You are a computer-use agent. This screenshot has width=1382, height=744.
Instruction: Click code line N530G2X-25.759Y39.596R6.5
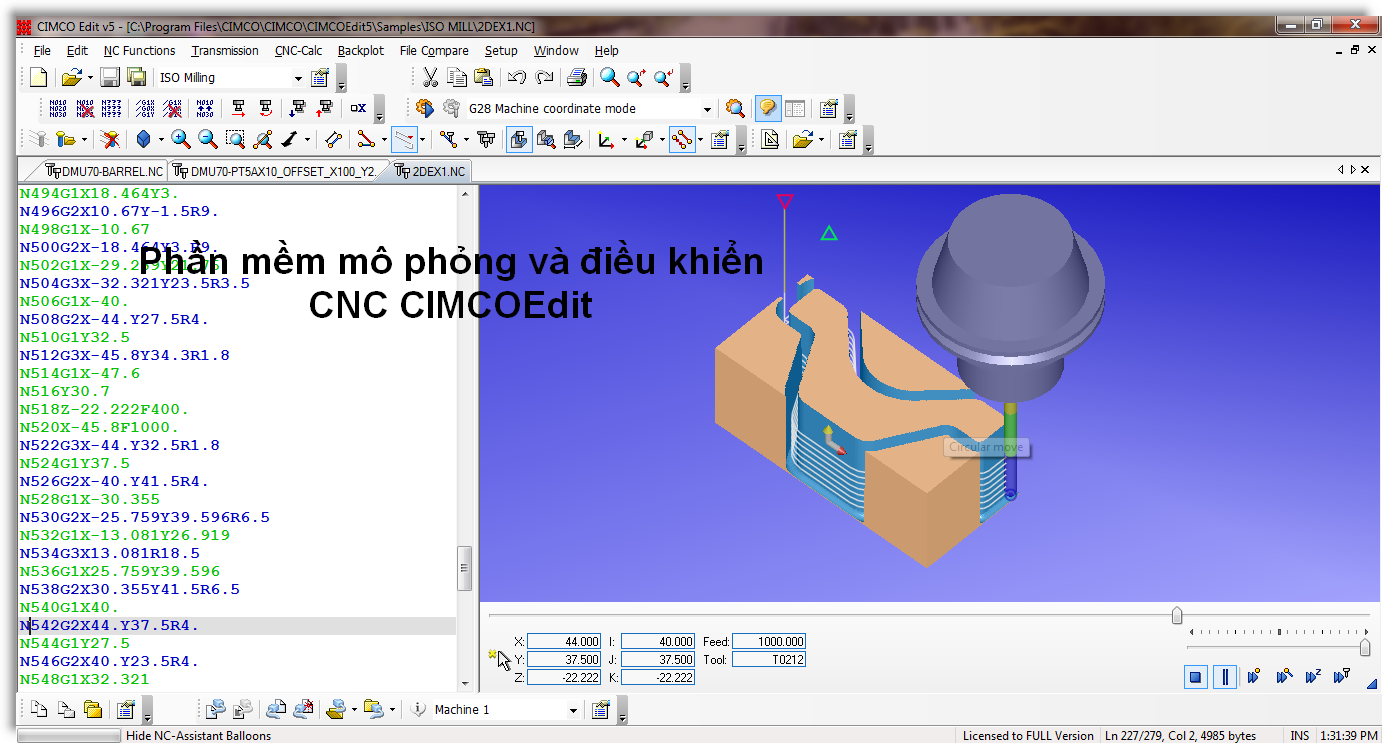(x=145, y=517)
